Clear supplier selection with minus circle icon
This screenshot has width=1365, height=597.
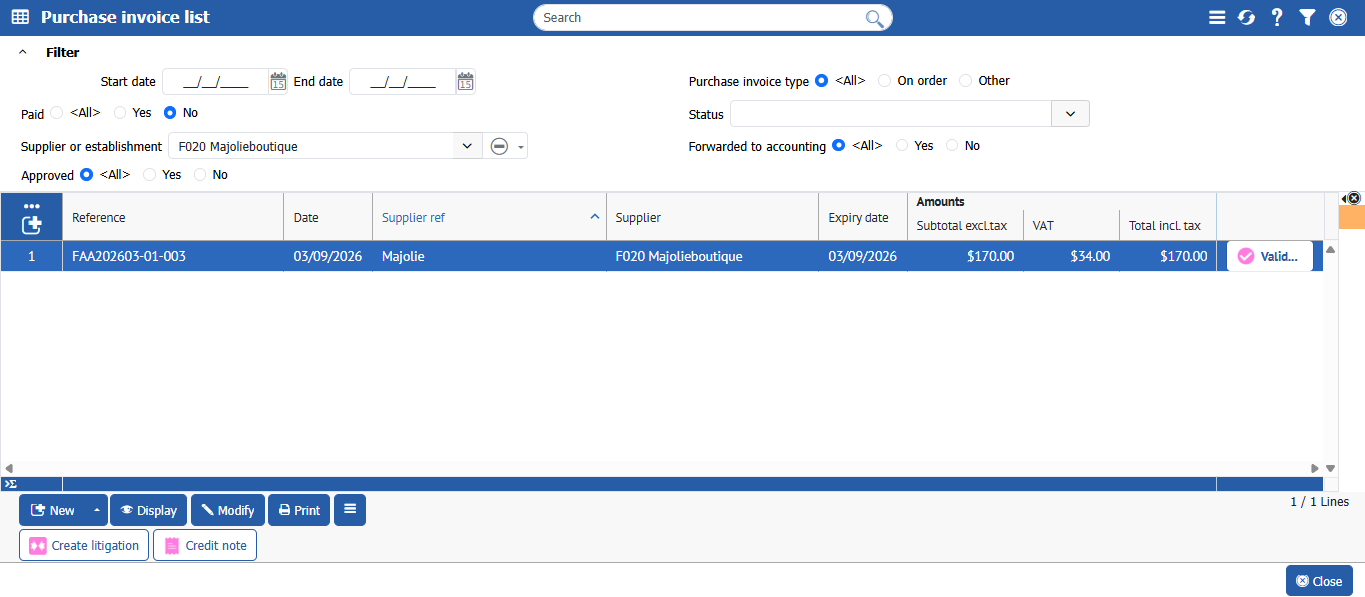[499, 146]
